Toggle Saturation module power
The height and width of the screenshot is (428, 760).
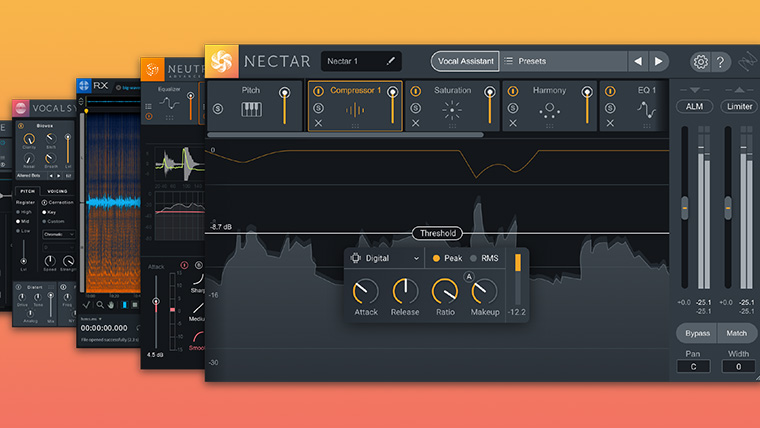coord(415,91)
